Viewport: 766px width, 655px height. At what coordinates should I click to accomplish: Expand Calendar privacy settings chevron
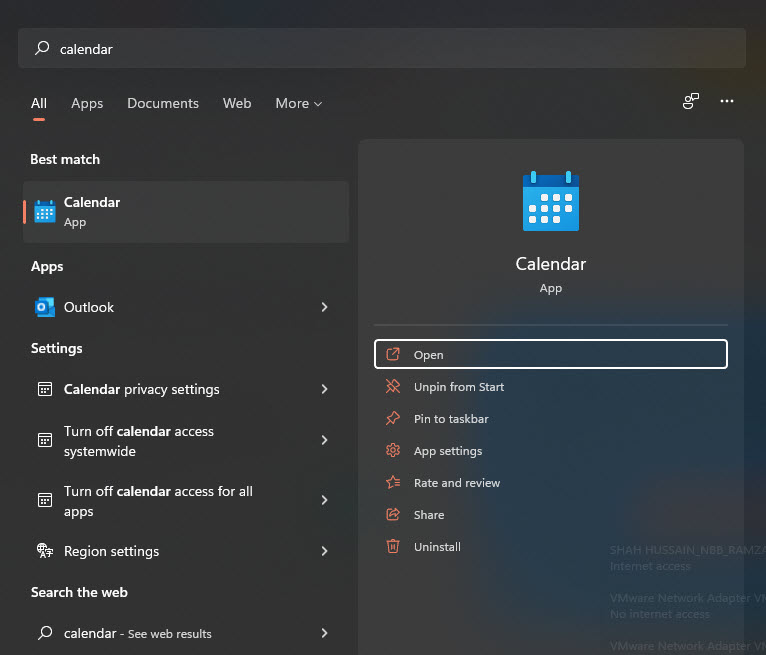point(324,389)
